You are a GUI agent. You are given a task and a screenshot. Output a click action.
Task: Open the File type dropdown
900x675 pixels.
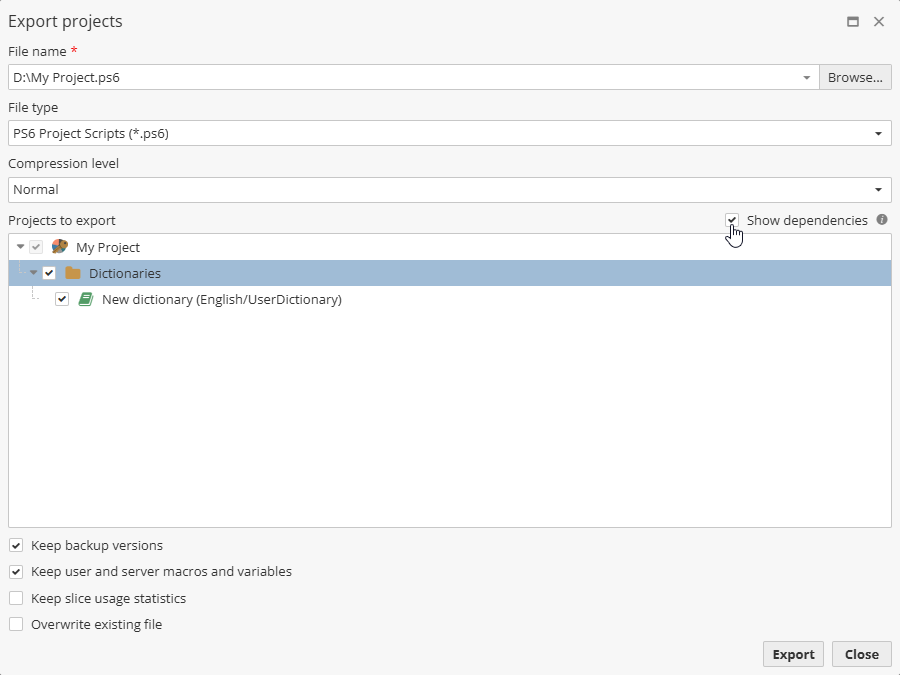point(878,134)
